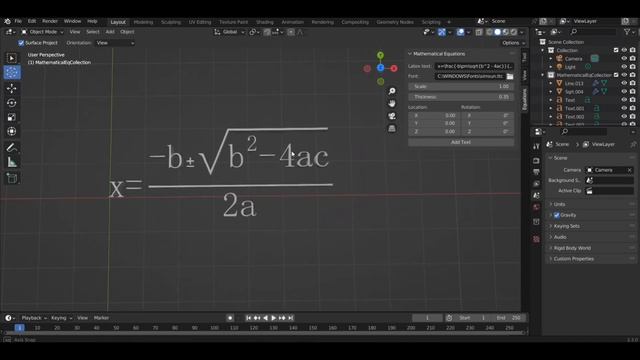The width and height of the screenshot is (640, 360).
Task: Switch to the Modeling workspace tab
Action: tap(143, 22)
